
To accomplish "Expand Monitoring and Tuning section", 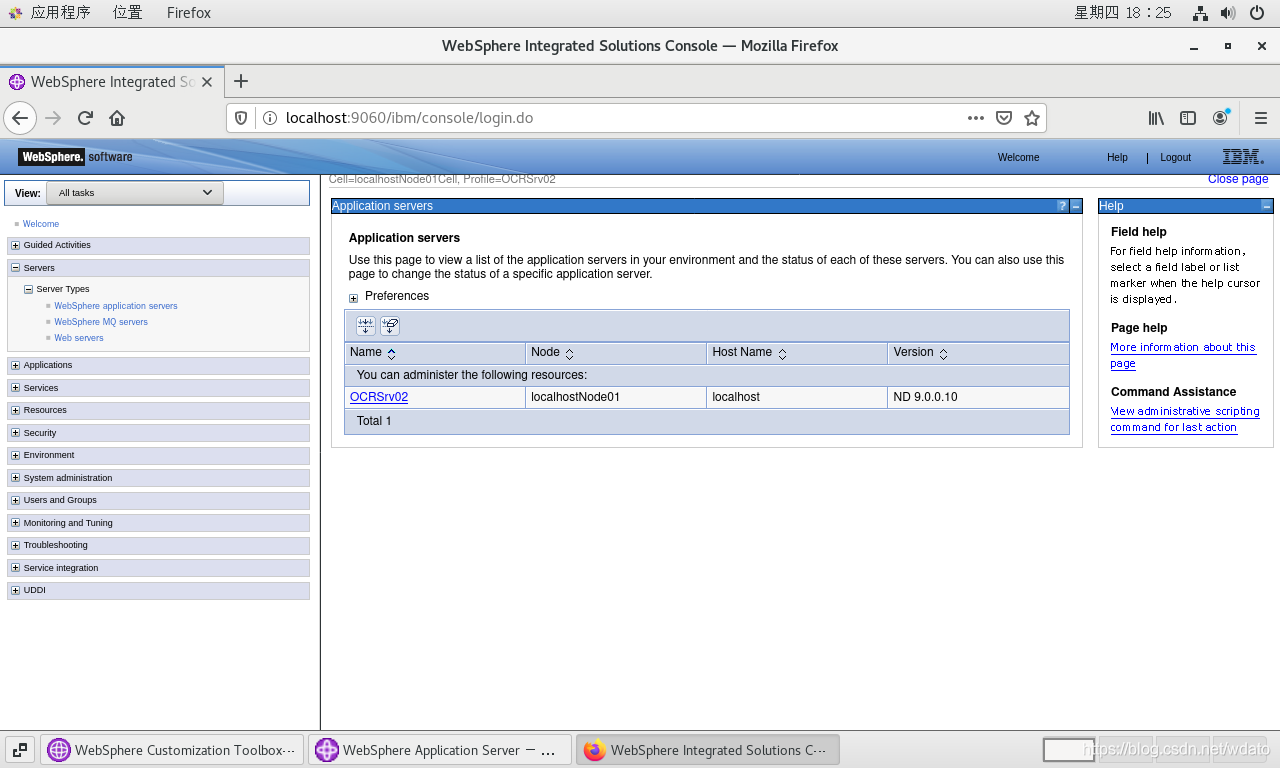I will coord(15,523).
